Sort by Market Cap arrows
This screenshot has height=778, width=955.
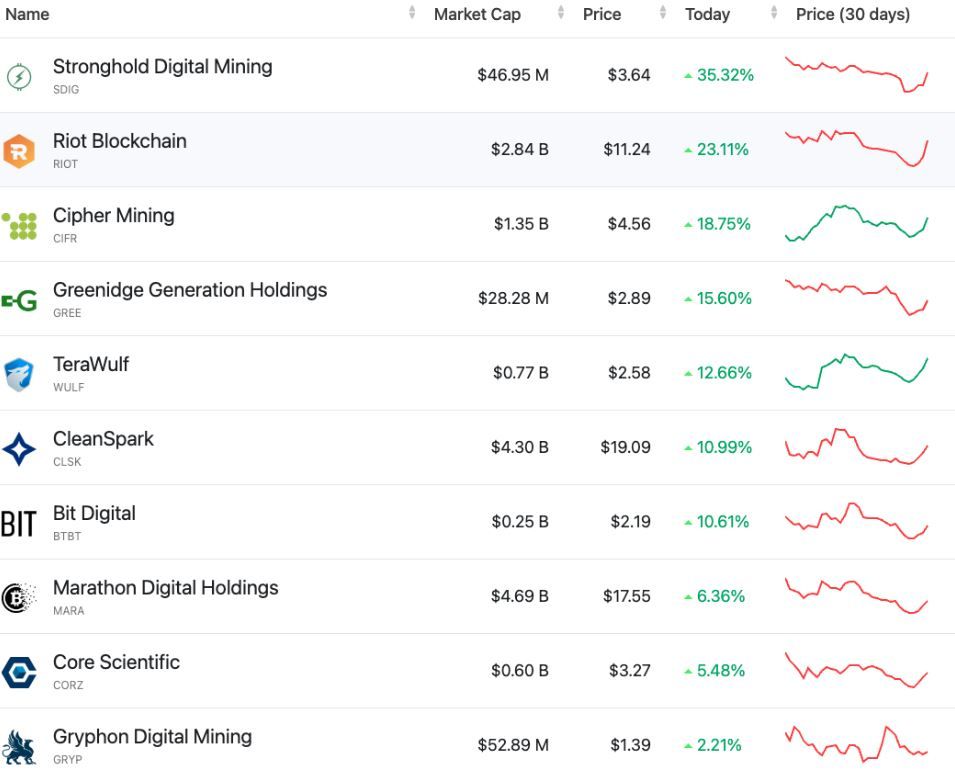tap(561, 12)
